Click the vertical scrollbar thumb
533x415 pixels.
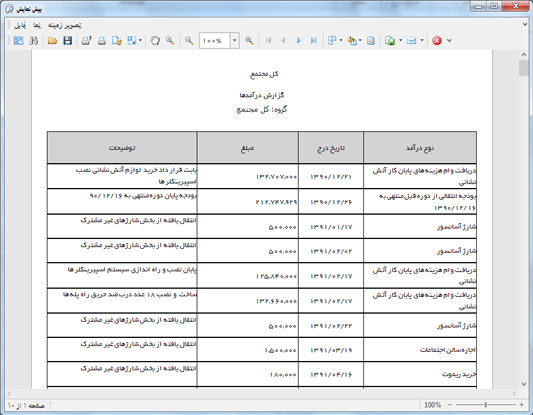[x=524, y=68]
